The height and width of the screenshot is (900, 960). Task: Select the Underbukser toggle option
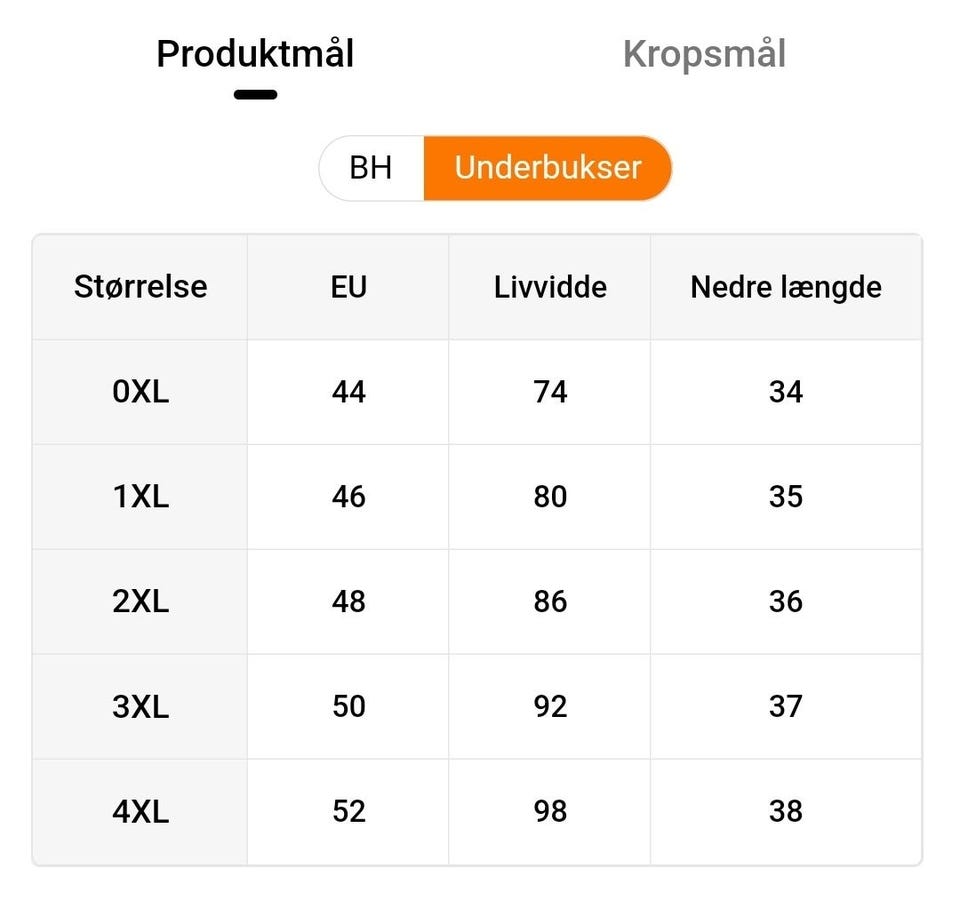[x=547, y=167]
